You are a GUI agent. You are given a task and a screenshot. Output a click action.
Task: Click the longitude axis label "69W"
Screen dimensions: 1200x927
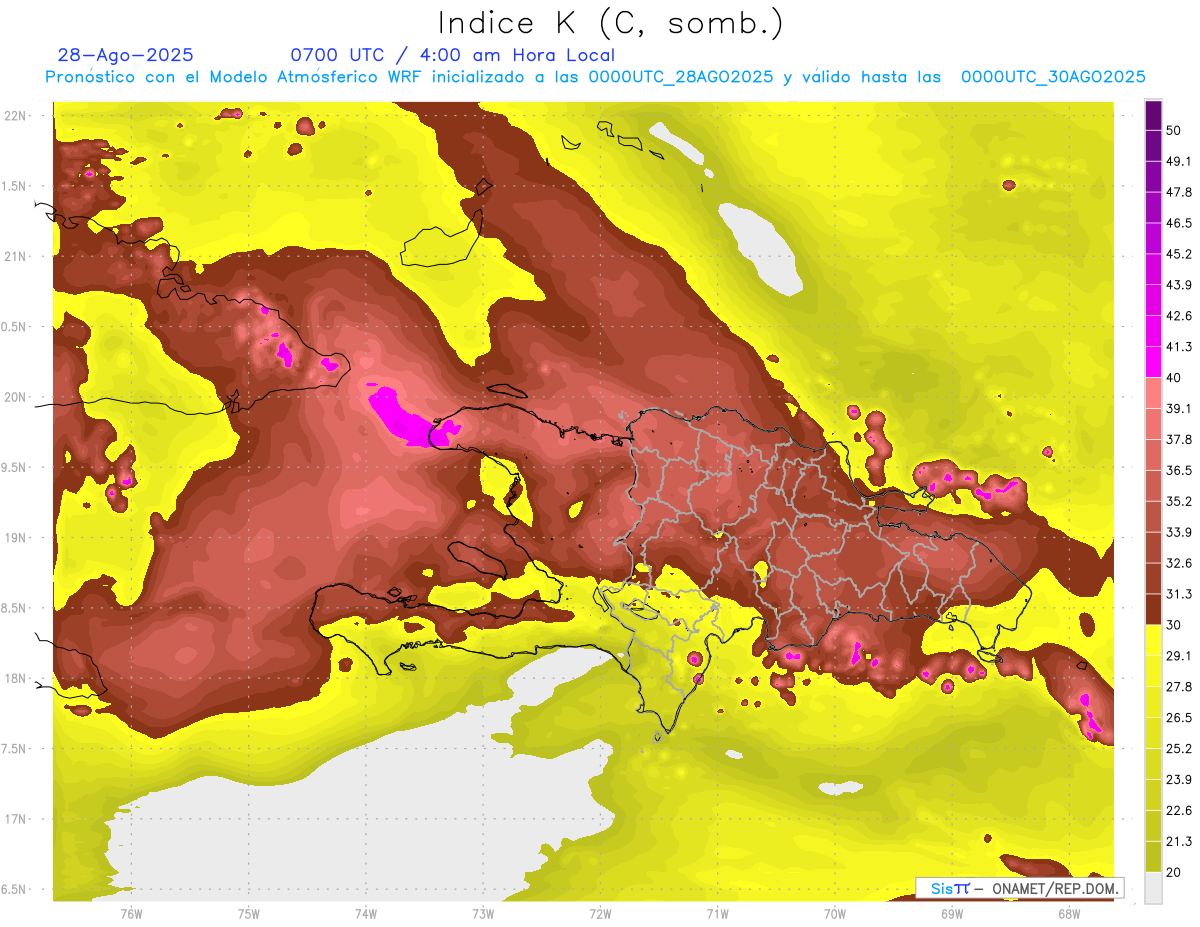click(952, 913)
